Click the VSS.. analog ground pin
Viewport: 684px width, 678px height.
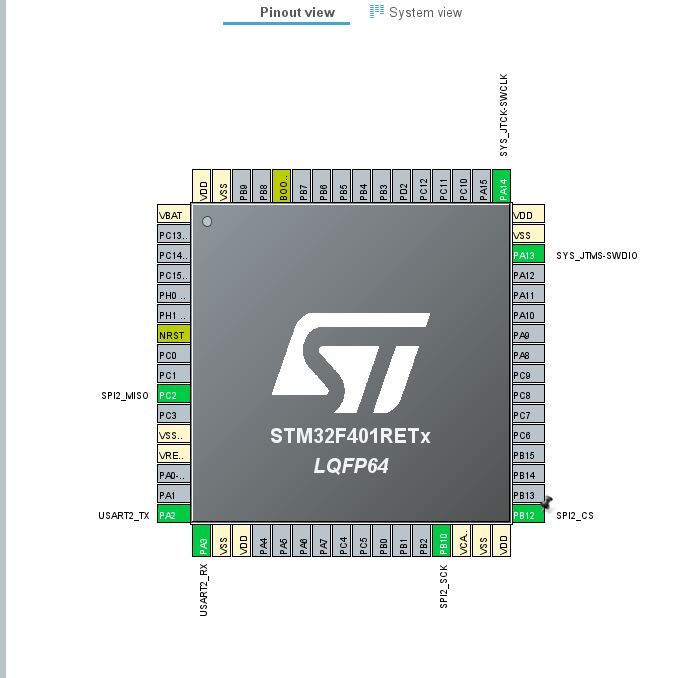[174, 435]
